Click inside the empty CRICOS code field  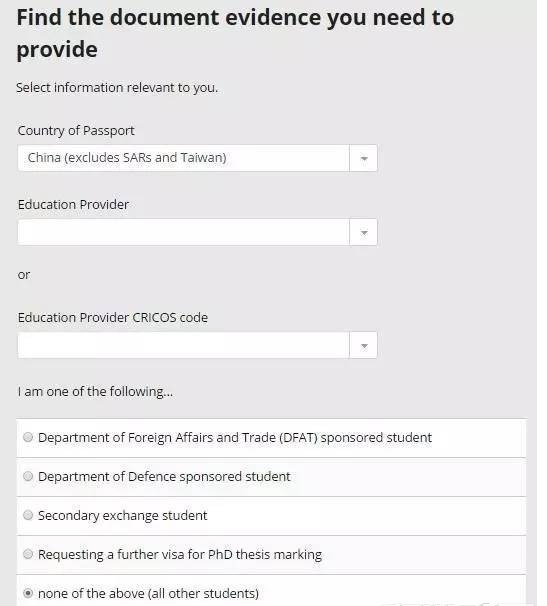pyautogui.click(x=183, y=345)
